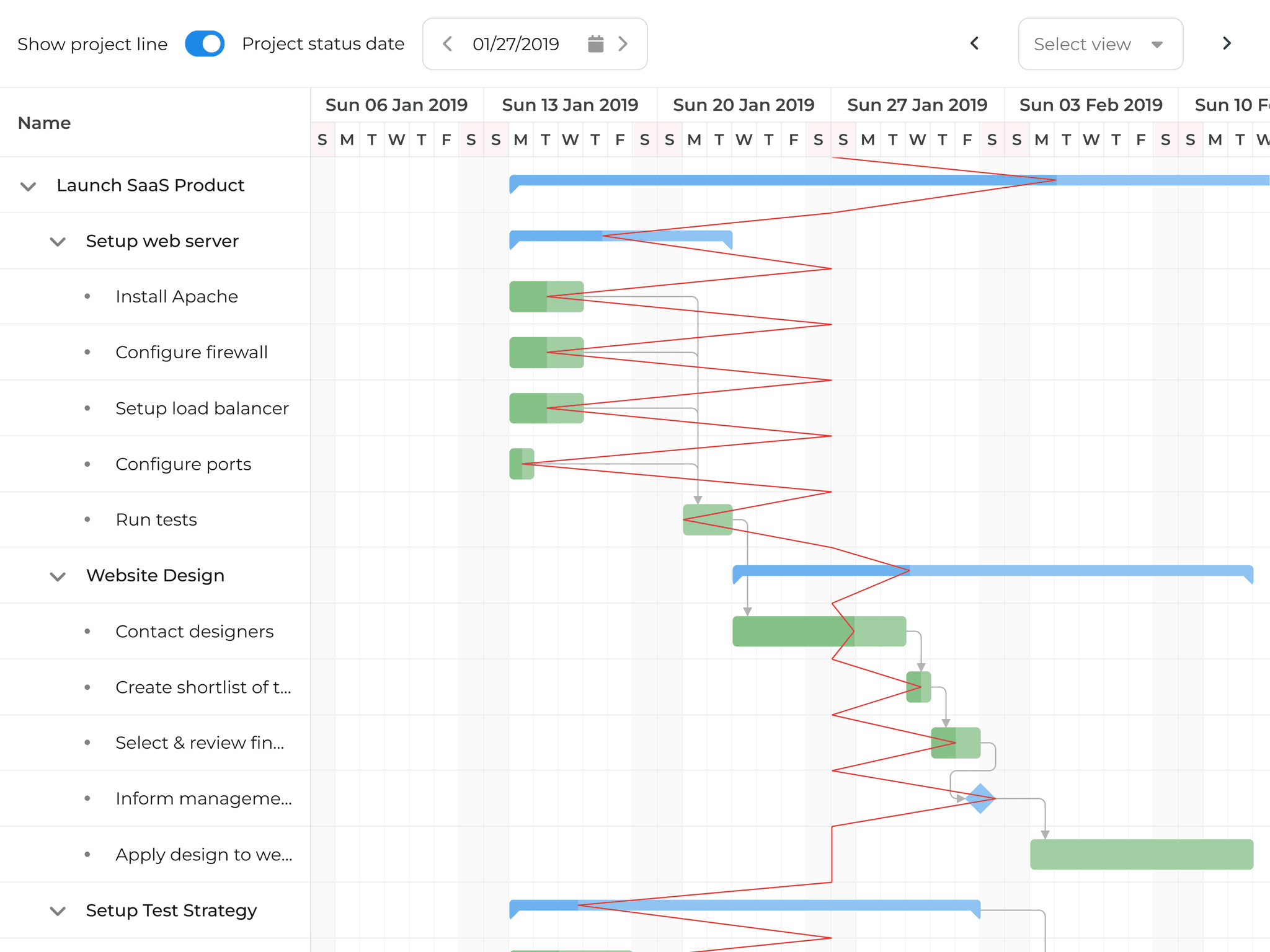Click the Inform management milestone diamond
1270x952 pixels.
point(980,798)
